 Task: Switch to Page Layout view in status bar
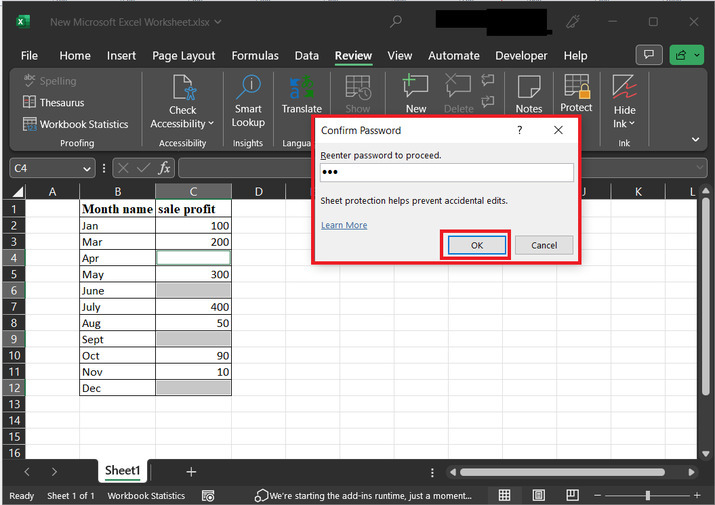(x=540, y=496)
